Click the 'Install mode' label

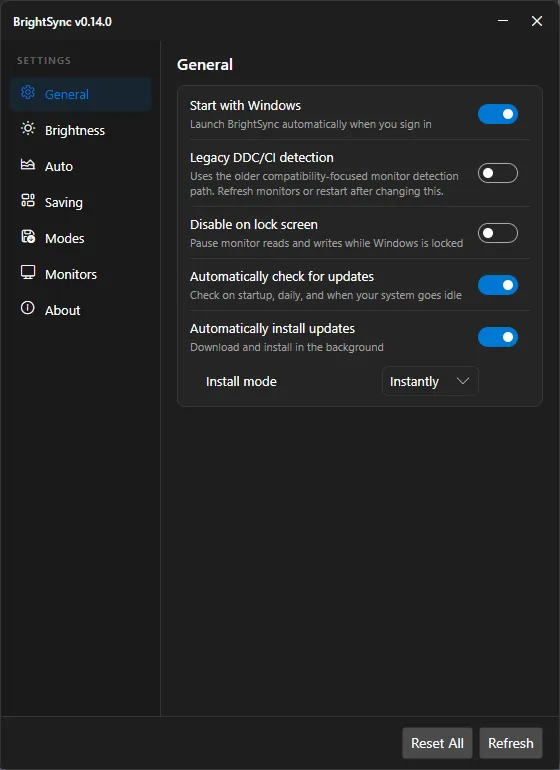pos(241,382)
